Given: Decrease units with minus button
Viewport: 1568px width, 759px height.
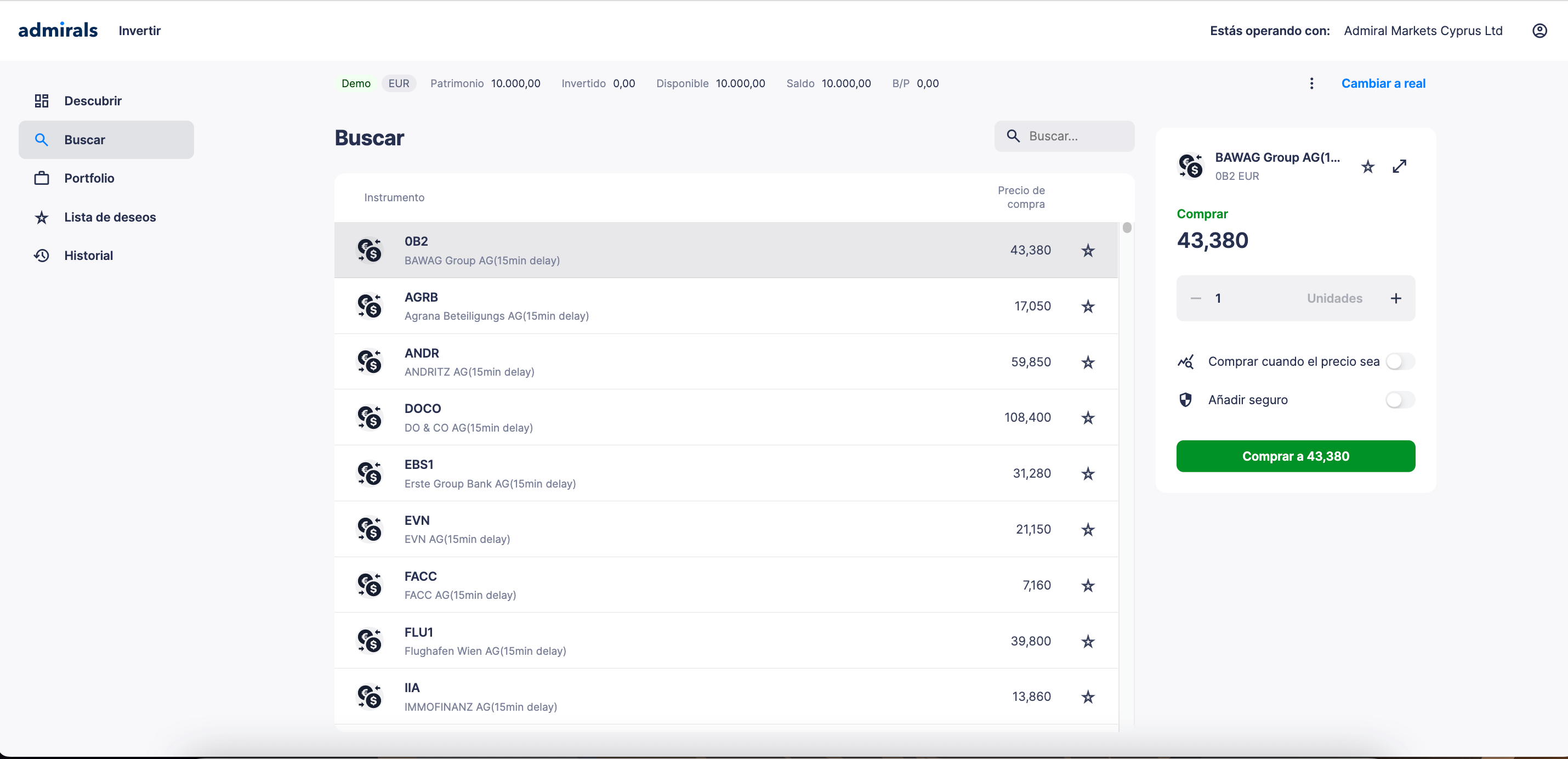Looking at the screenshot, I should (x=1196, y=298).
